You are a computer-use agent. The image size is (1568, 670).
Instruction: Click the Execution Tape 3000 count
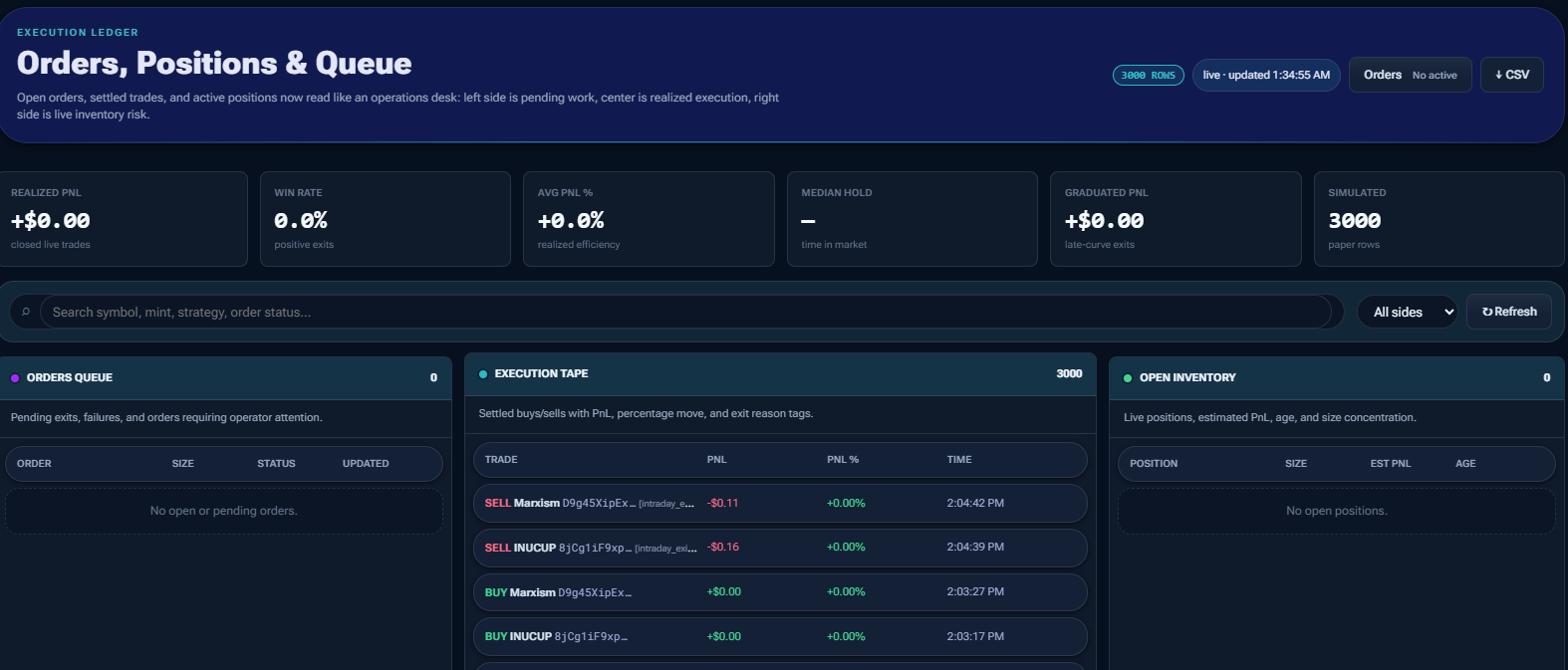tap(1069, 374)
